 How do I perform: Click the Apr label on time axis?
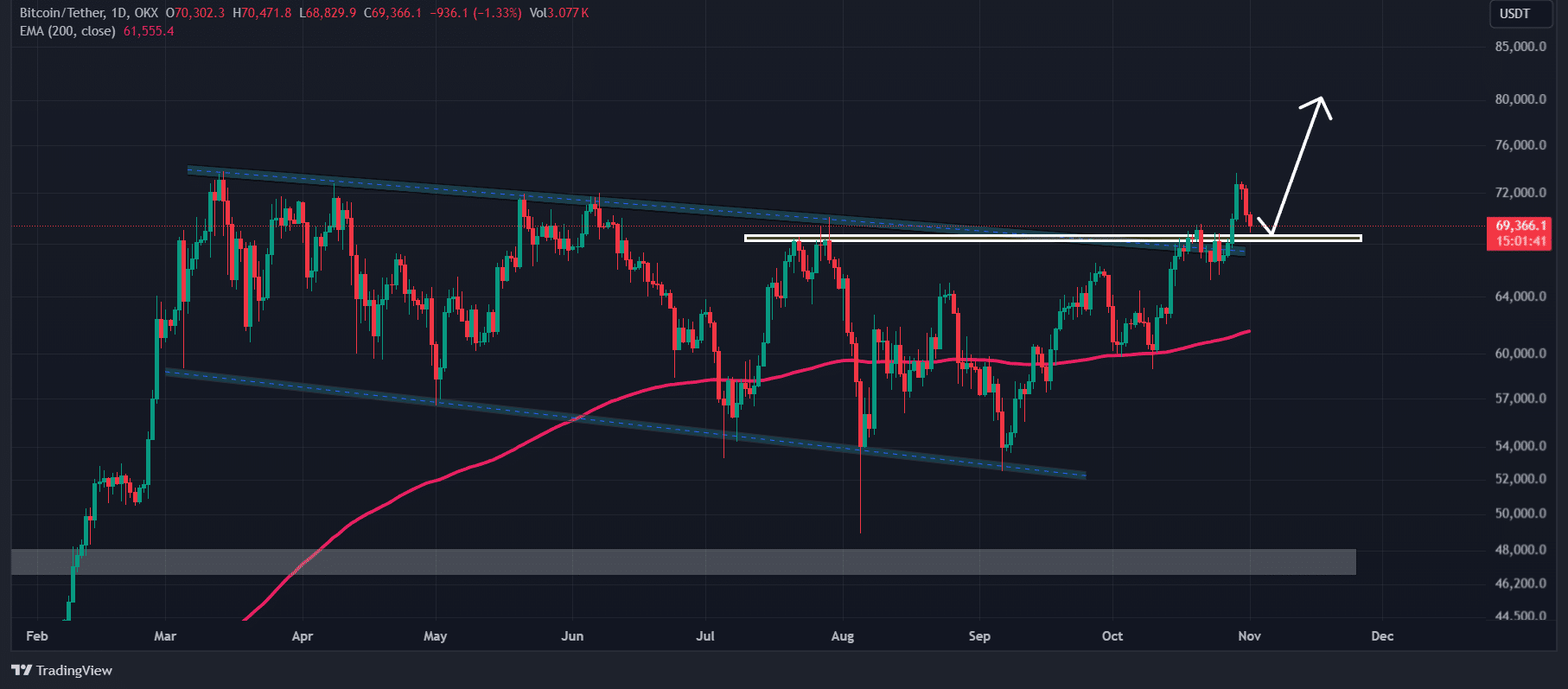303,636
